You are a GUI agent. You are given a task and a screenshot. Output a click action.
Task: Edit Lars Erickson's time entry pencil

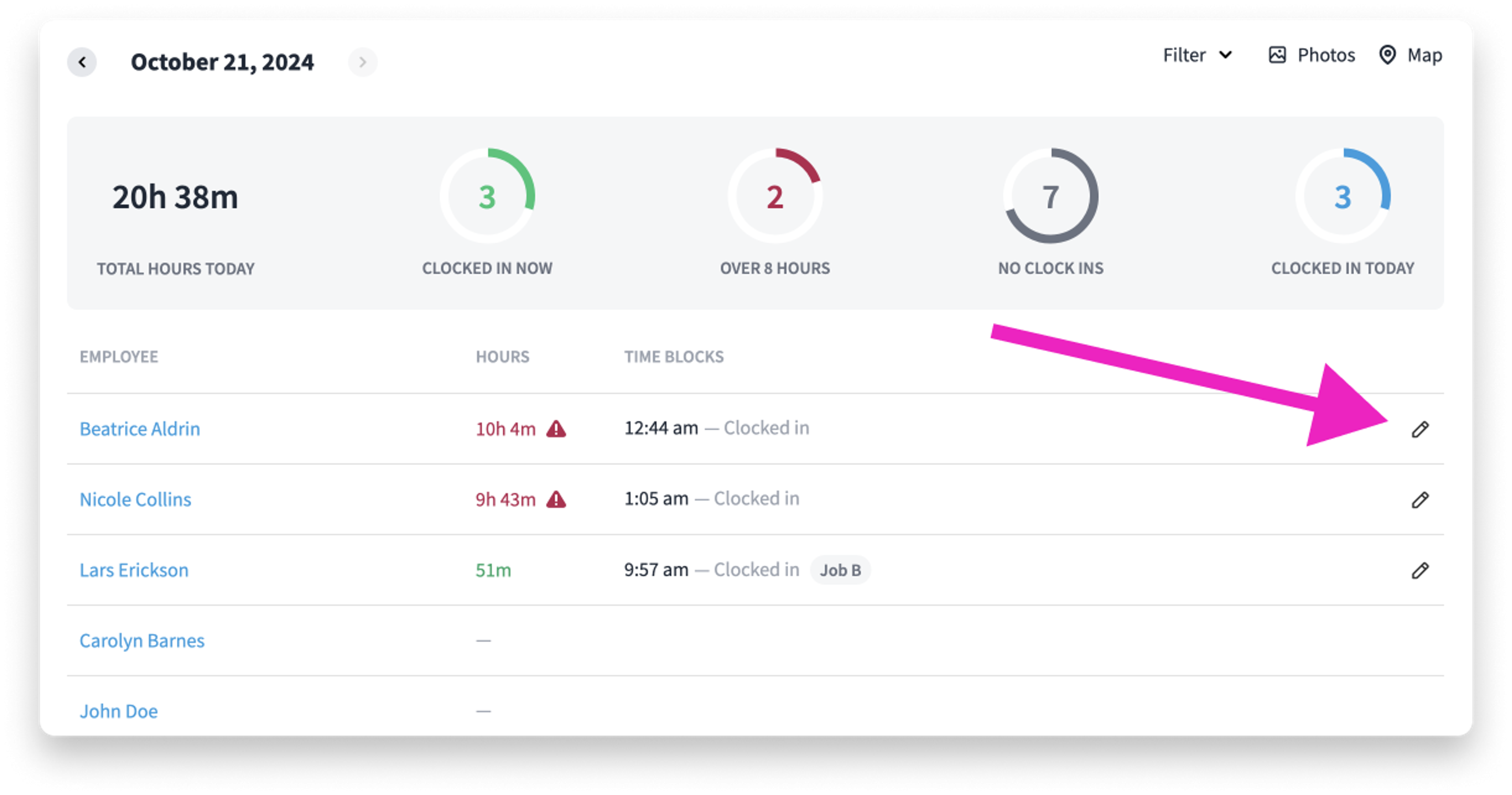[1420, 570]
